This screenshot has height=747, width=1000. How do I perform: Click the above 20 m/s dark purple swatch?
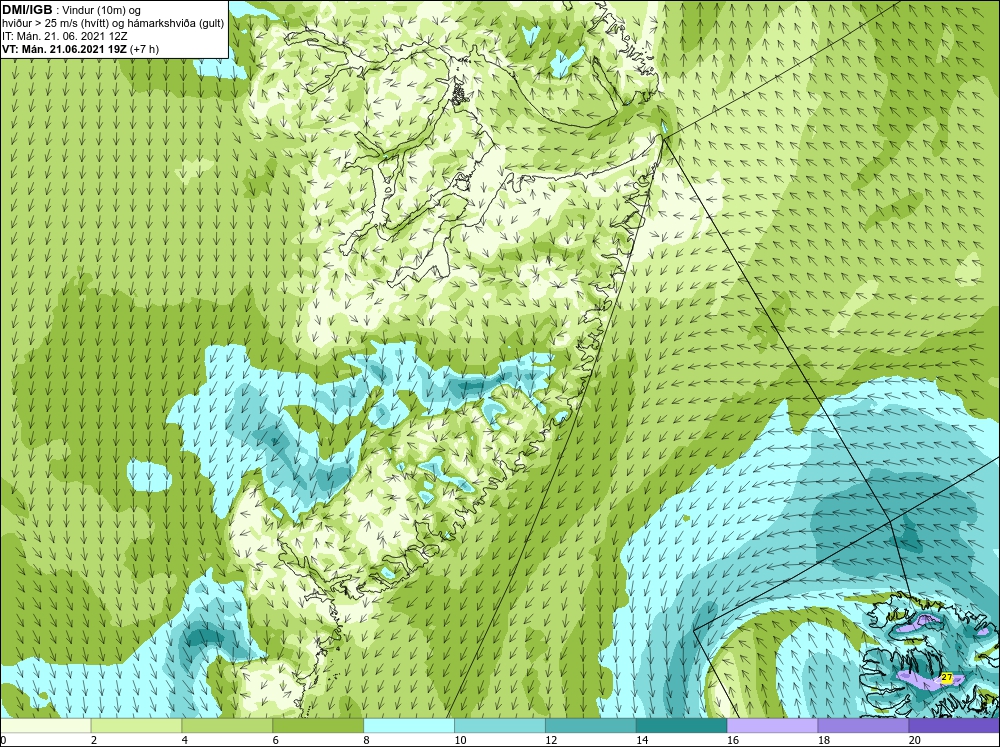point(954,725)
